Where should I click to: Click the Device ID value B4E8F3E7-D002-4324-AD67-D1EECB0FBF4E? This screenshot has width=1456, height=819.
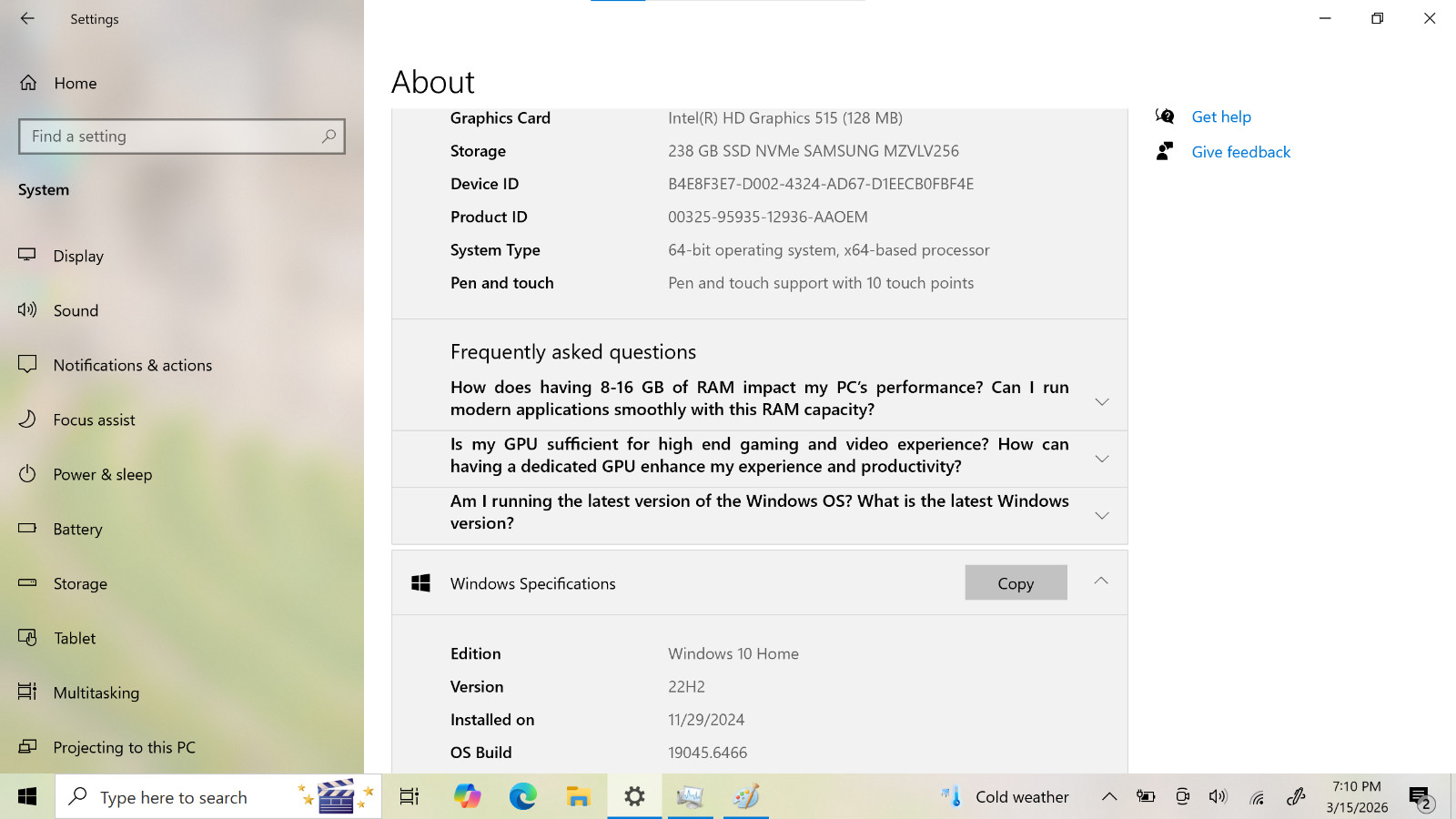point(821,184)
